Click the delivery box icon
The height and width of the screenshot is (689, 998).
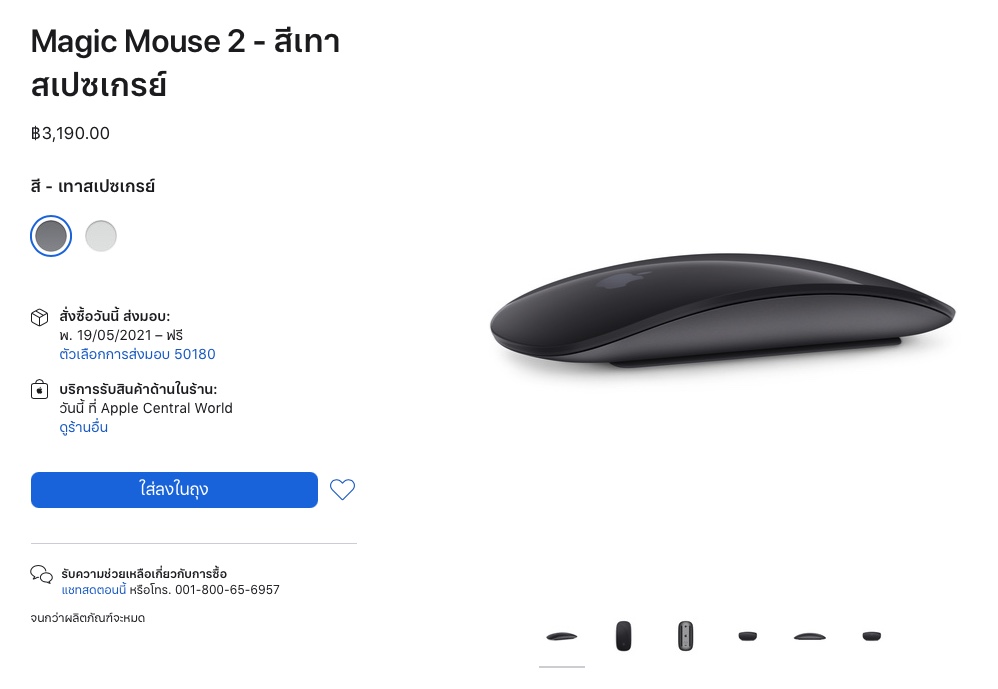tap(39, 317)
